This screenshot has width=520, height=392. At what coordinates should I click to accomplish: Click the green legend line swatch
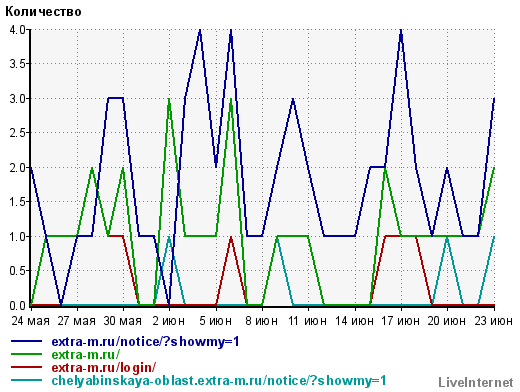(x=27, y=354)
